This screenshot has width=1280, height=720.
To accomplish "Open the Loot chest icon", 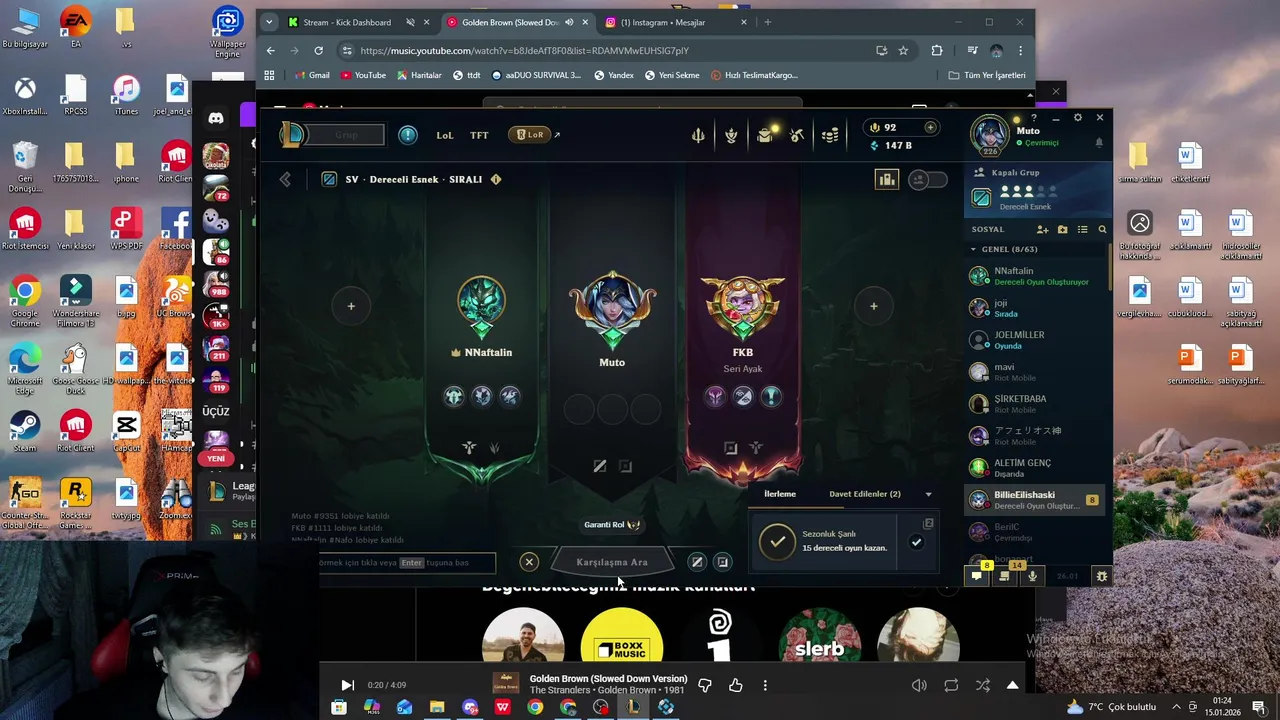I will pos(765,135).
